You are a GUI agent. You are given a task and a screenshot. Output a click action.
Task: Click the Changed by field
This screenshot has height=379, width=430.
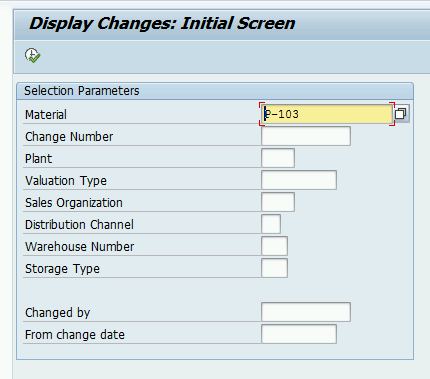click(306, 312)
